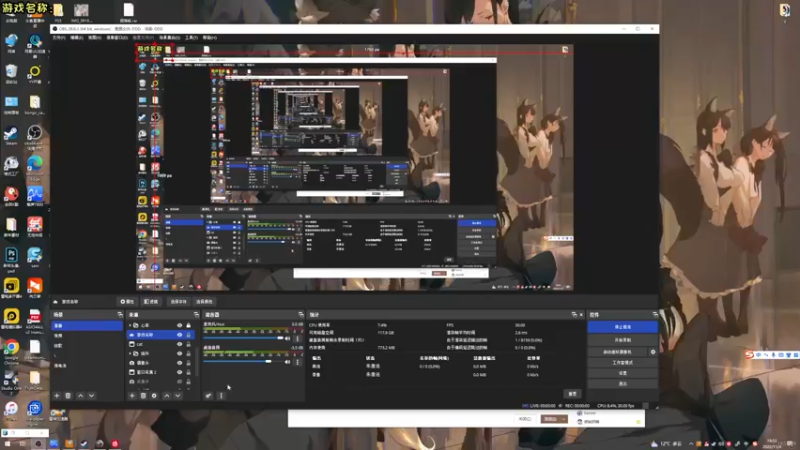Open mixer footer three-dot menu
Screen dimensions: 800x450
point(221,395)
